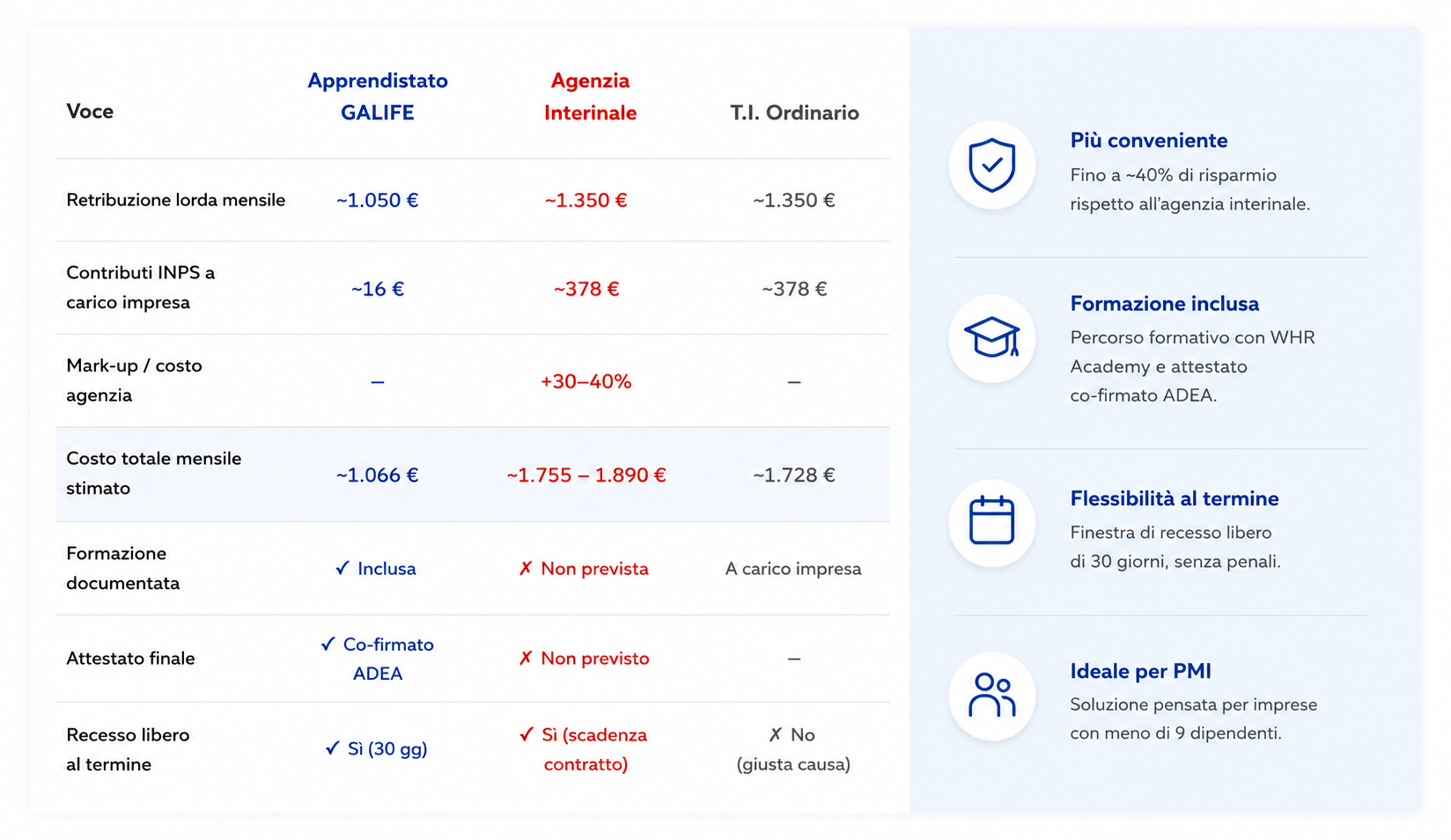
Task: Click the shield checkmark icon
Action: coord(991,165)
